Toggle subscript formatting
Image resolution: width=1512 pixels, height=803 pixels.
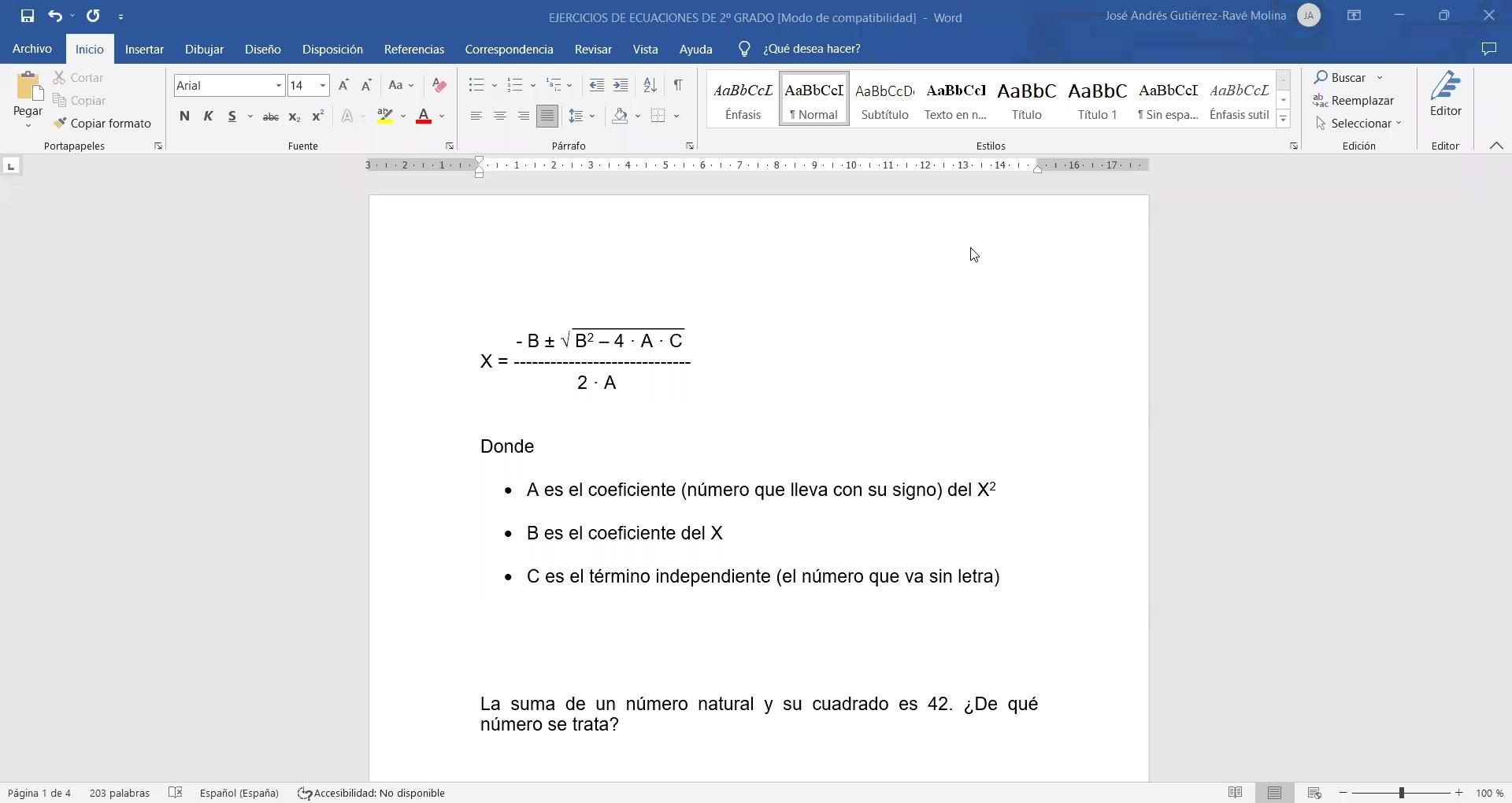pos(294,117)
